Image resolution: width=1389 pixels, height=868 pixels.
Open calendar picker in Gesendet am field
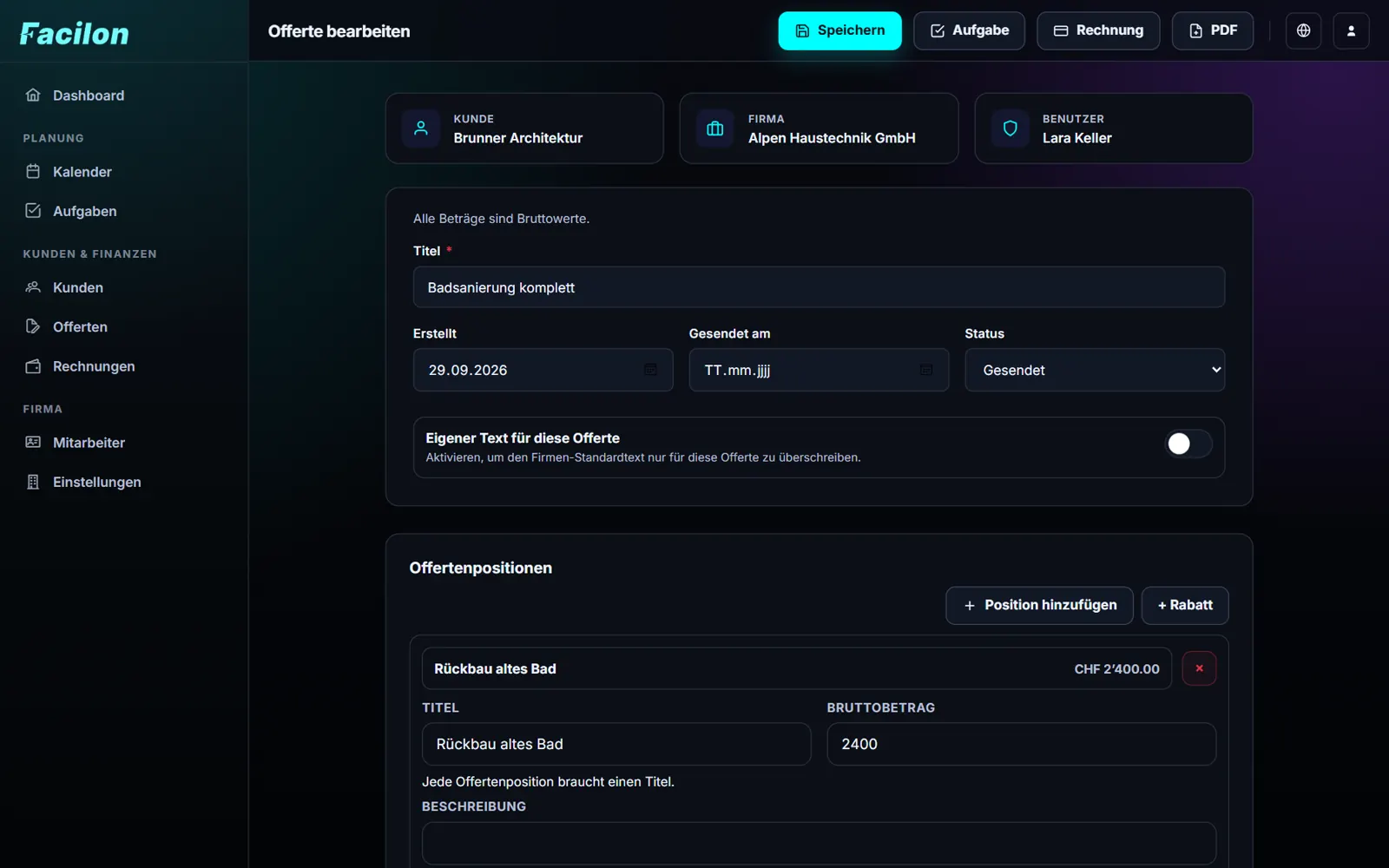(926, 370)
